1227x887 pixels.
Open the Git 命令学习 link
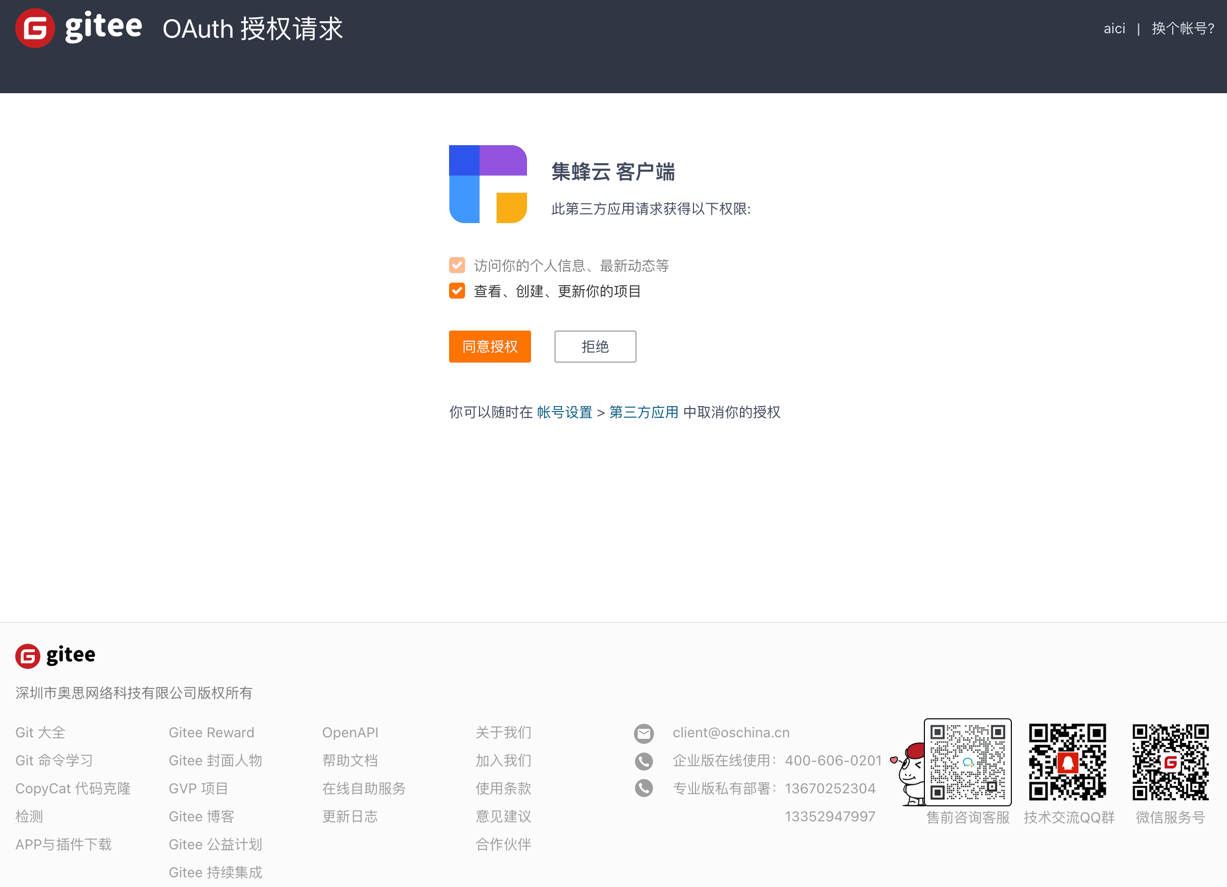click(54, 761)
